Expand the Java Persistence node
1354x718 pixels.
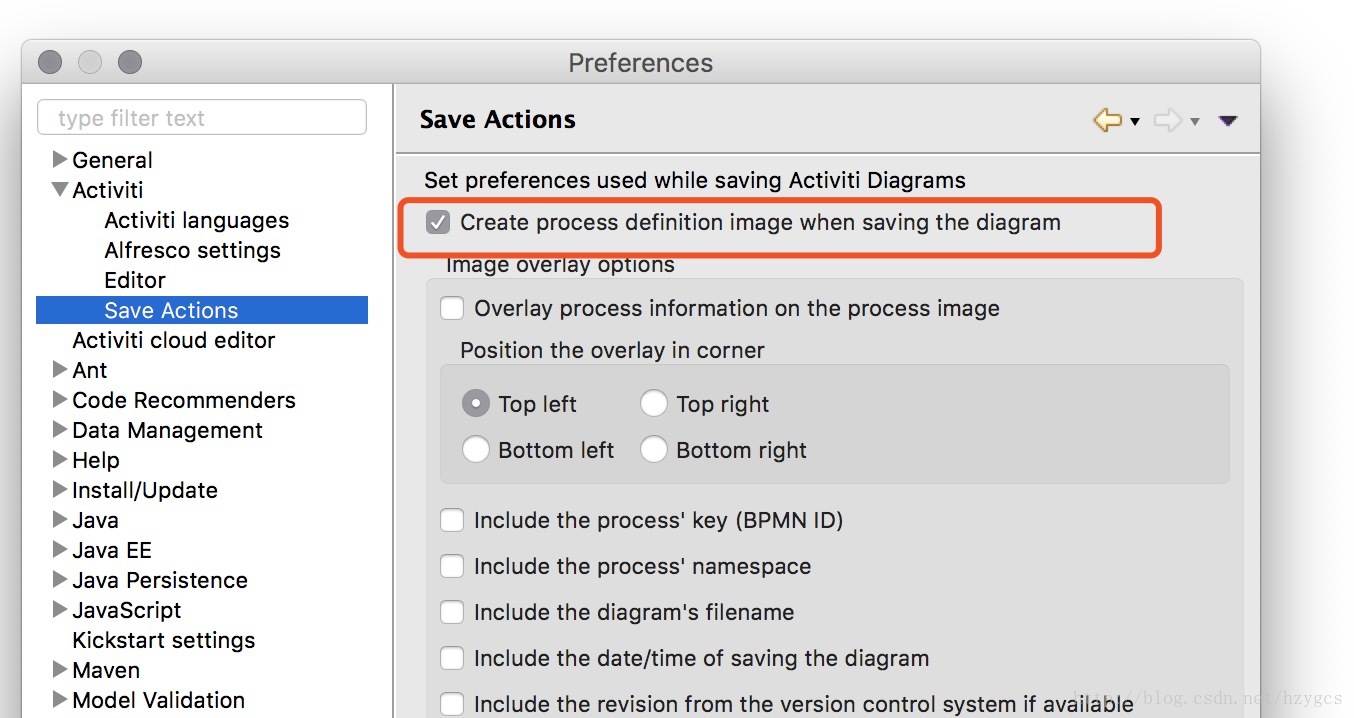[60, 579]
